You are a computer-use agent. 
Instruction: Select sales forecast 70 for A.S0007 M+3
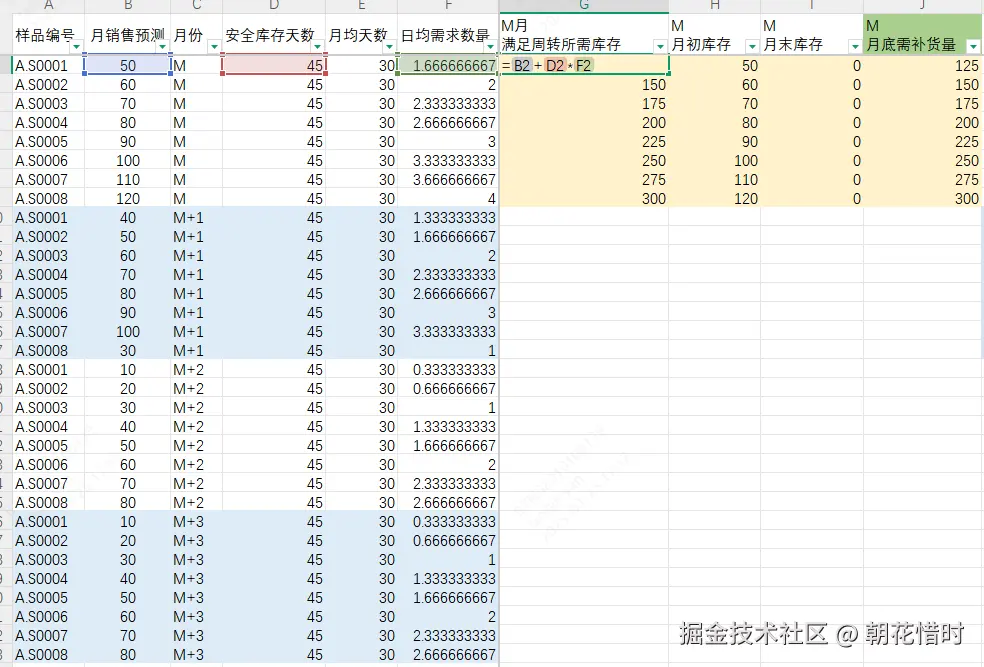(127, 636)
